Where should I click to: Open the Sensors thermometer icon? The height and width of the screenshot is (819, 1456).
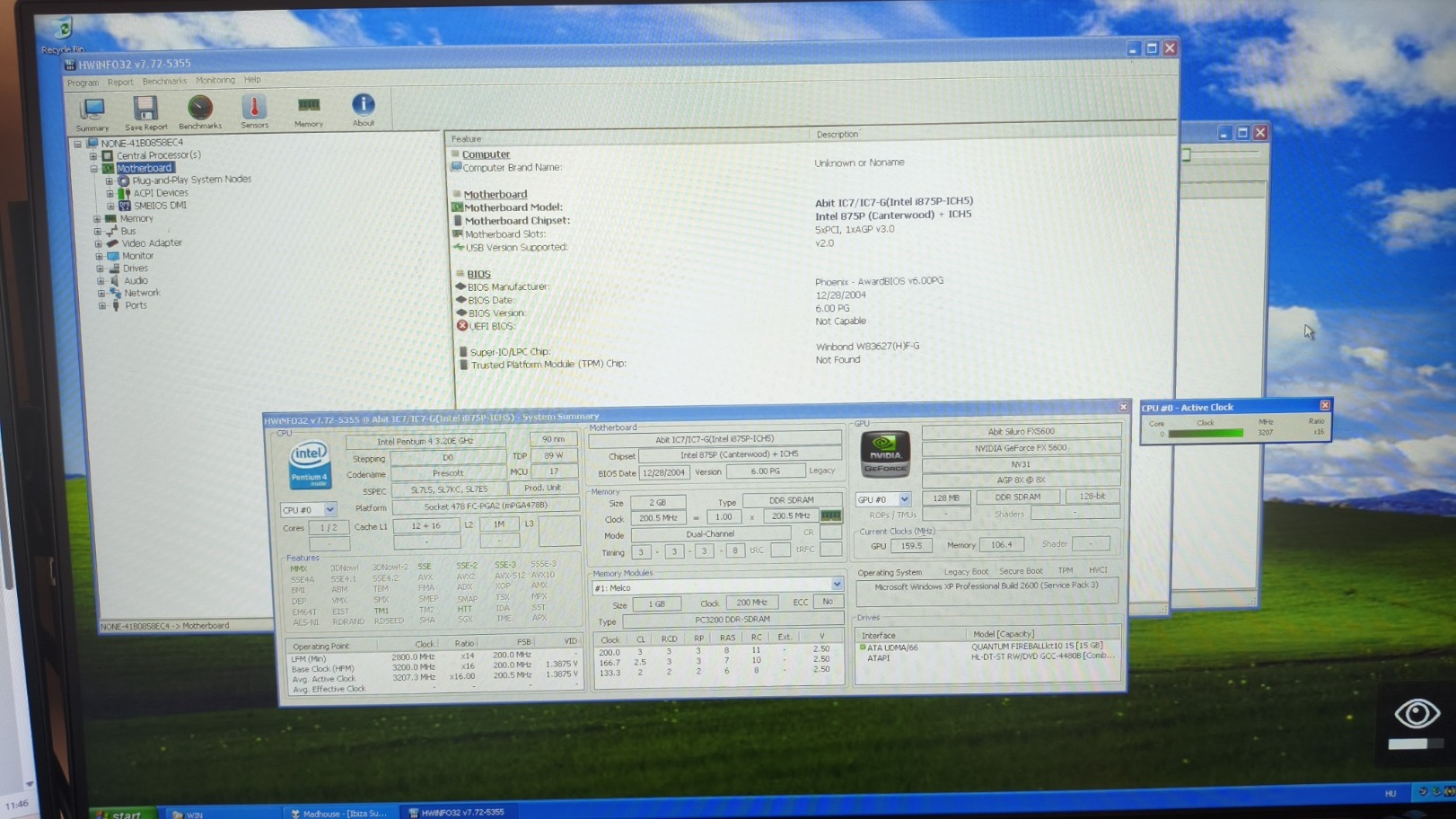pos(254,111)
